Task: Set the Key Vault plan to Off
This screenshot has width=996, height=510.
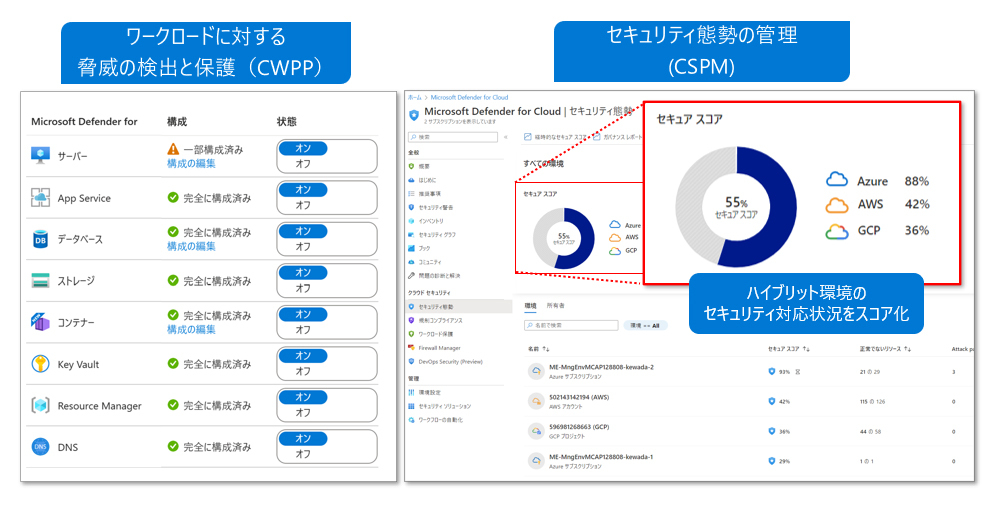Action: pyautogui.click(x=304, y=371)
